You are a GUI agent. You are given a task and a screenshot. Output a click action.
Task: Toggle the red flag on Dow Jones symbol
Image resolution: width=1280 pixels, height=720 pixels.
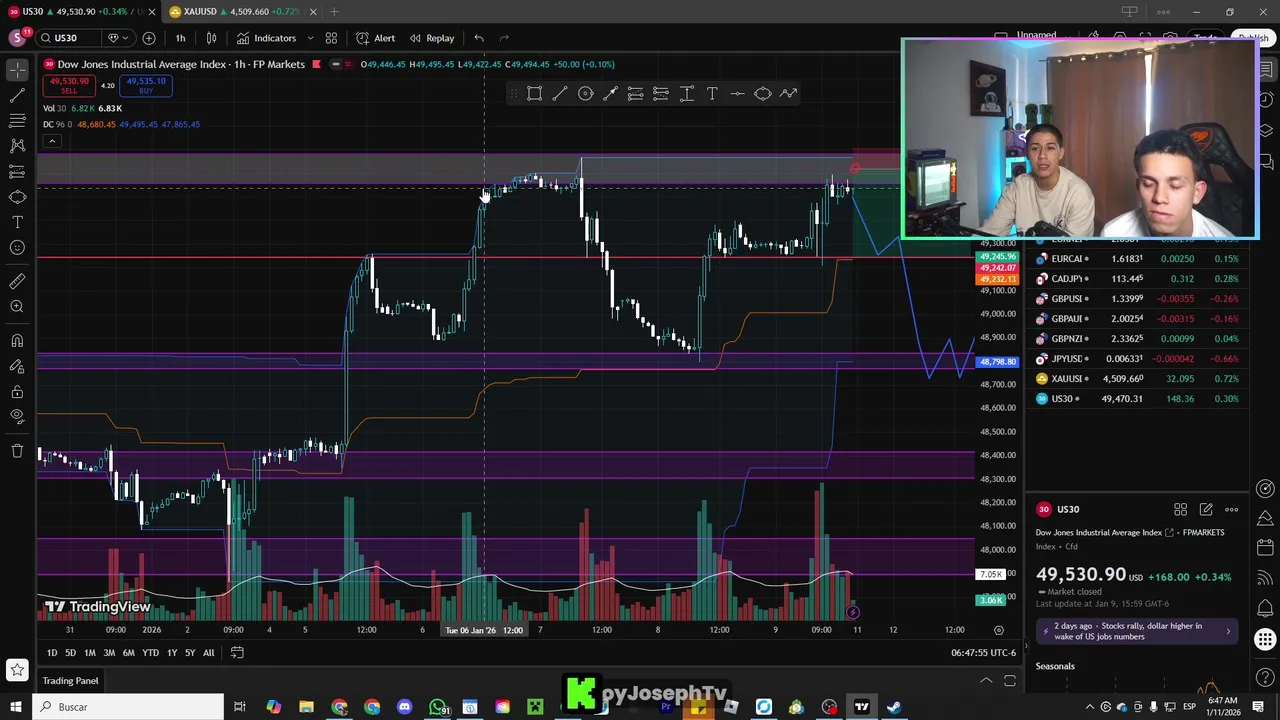point(316,64)
